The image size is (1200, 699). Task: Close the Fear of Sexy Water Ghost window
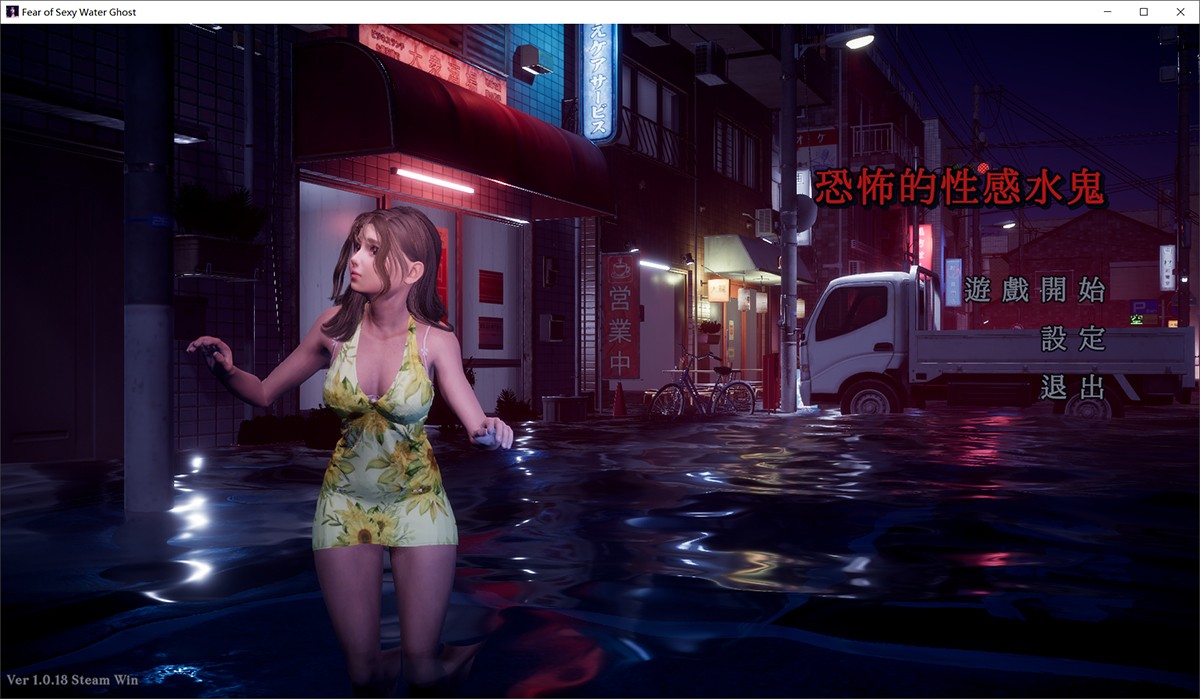point(1180,12)
